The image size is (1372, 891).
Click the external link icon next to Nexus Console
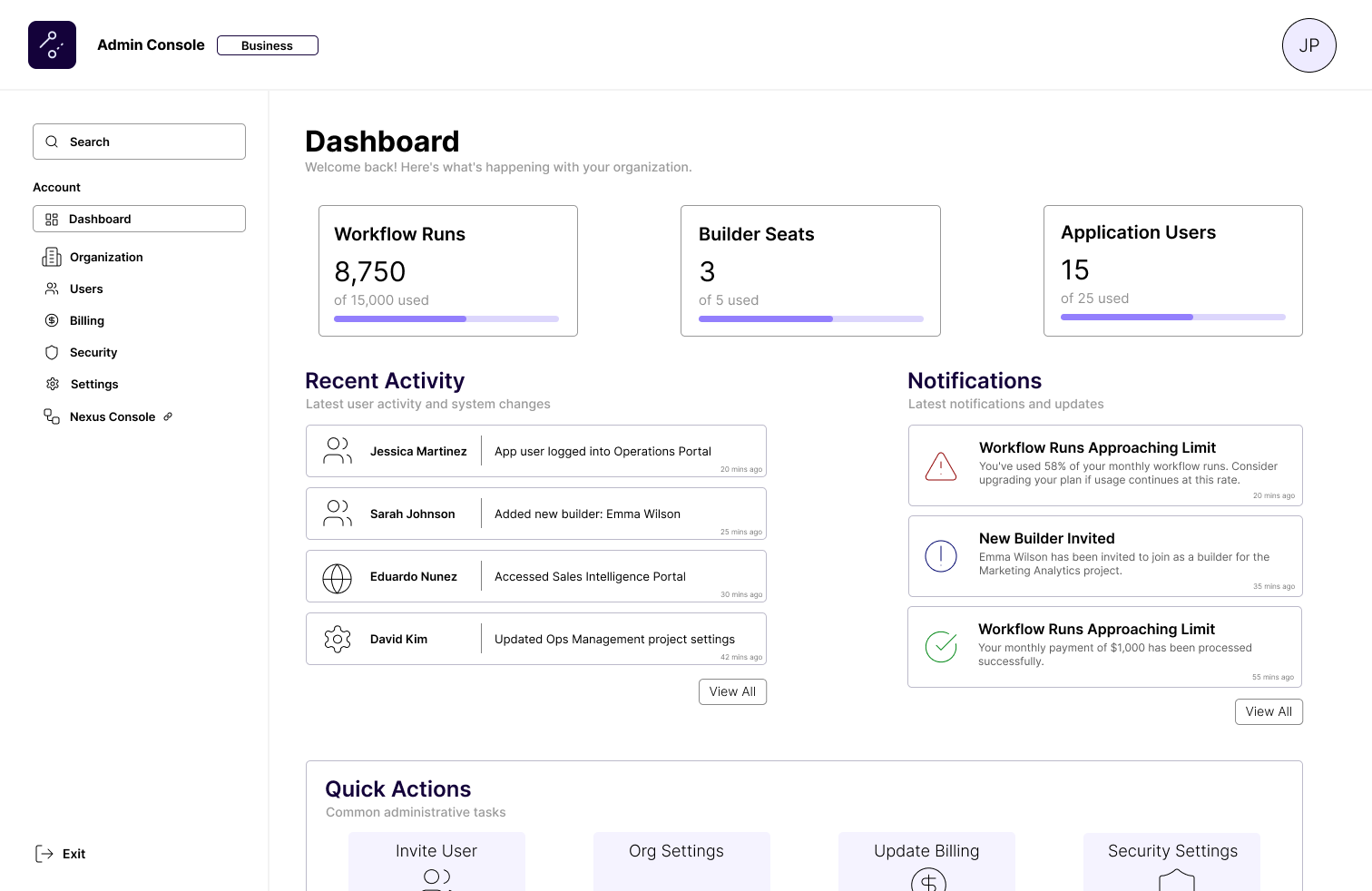coord(168,416)
